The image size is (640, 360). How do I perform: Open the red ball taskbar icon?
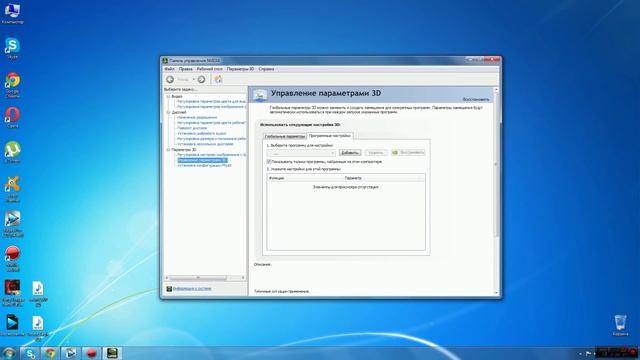[x=91, y=353]
